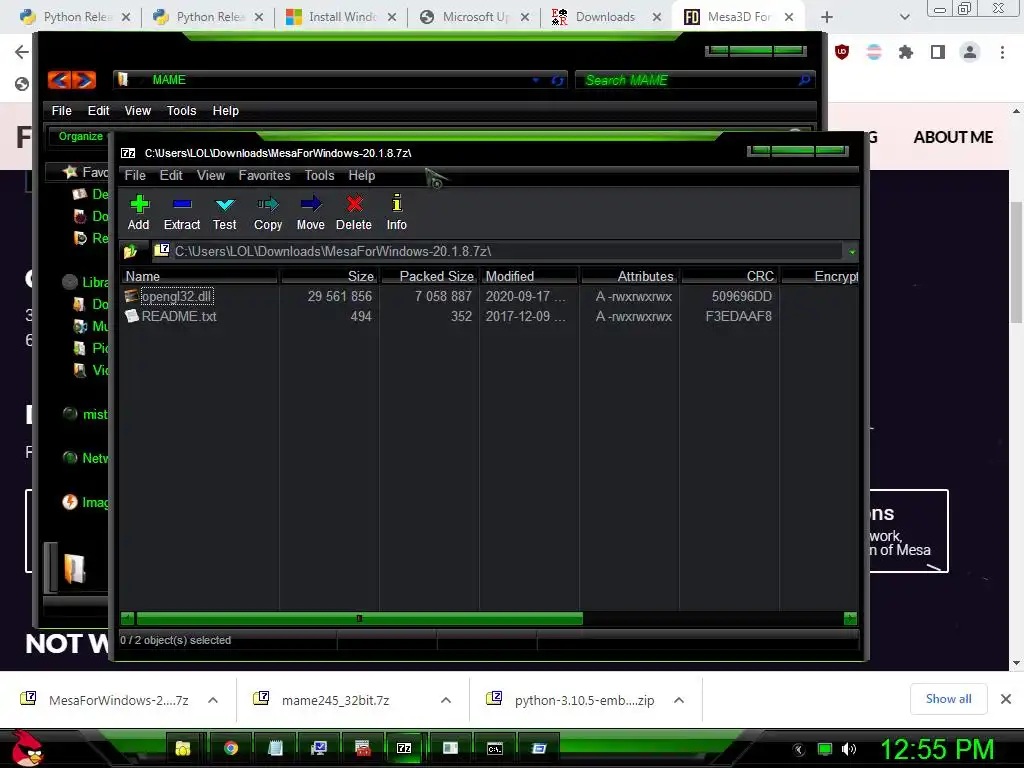Click the horizontal scrollbar in 7-Zip

click(359, 618)
